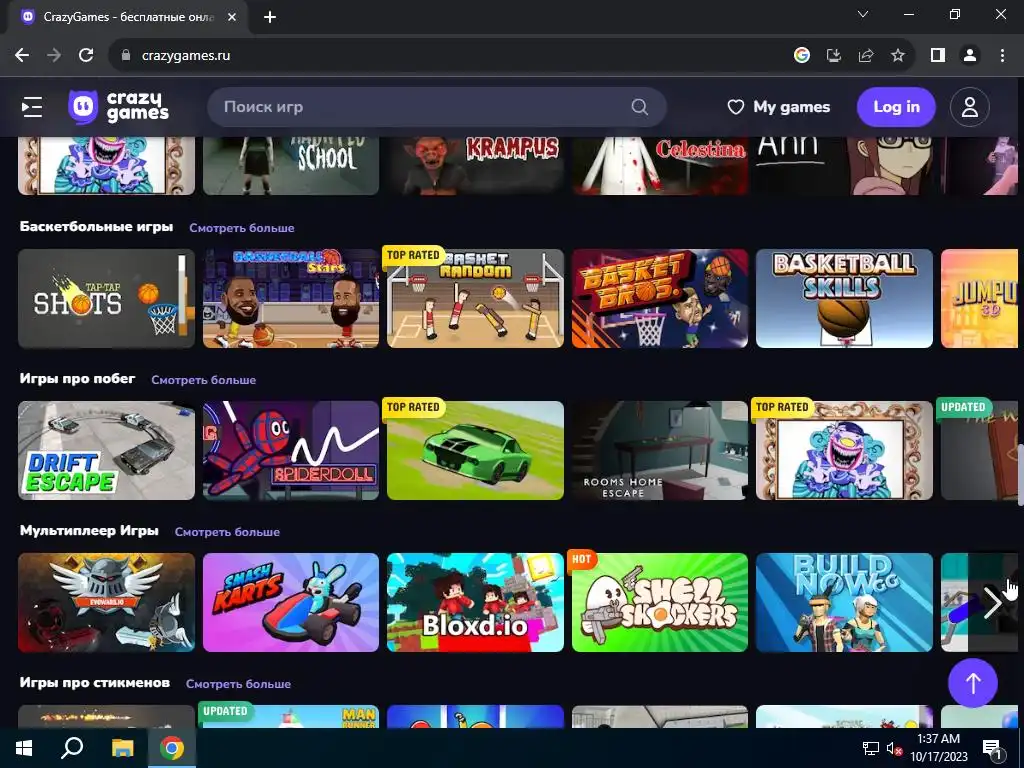The image size is (1024, 768).
Task: Click the next arrow on the multiplayer row
Action: tap(993, 603)
